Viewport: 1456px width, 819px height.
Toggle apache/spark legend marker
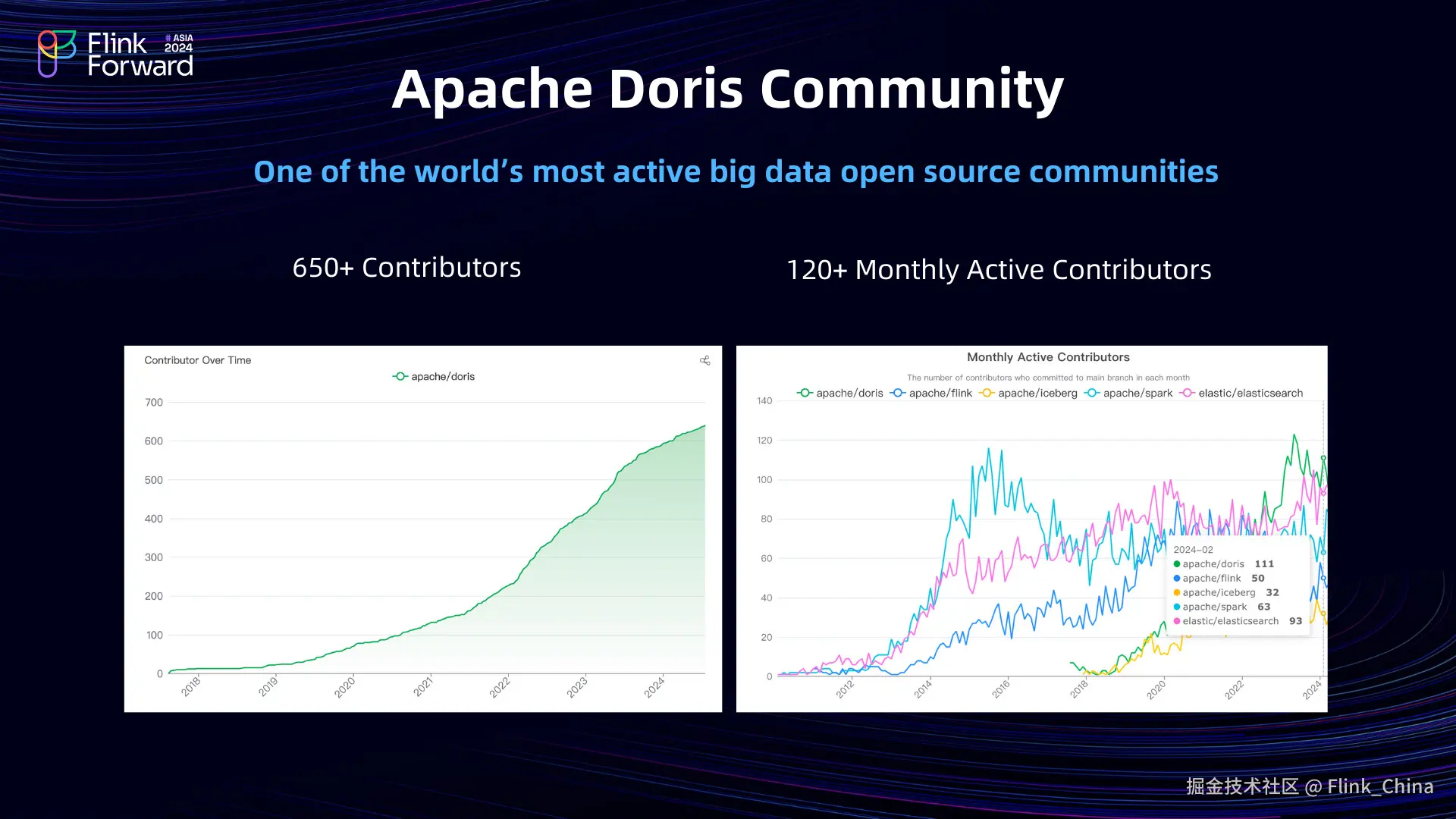coord(1092,394)
